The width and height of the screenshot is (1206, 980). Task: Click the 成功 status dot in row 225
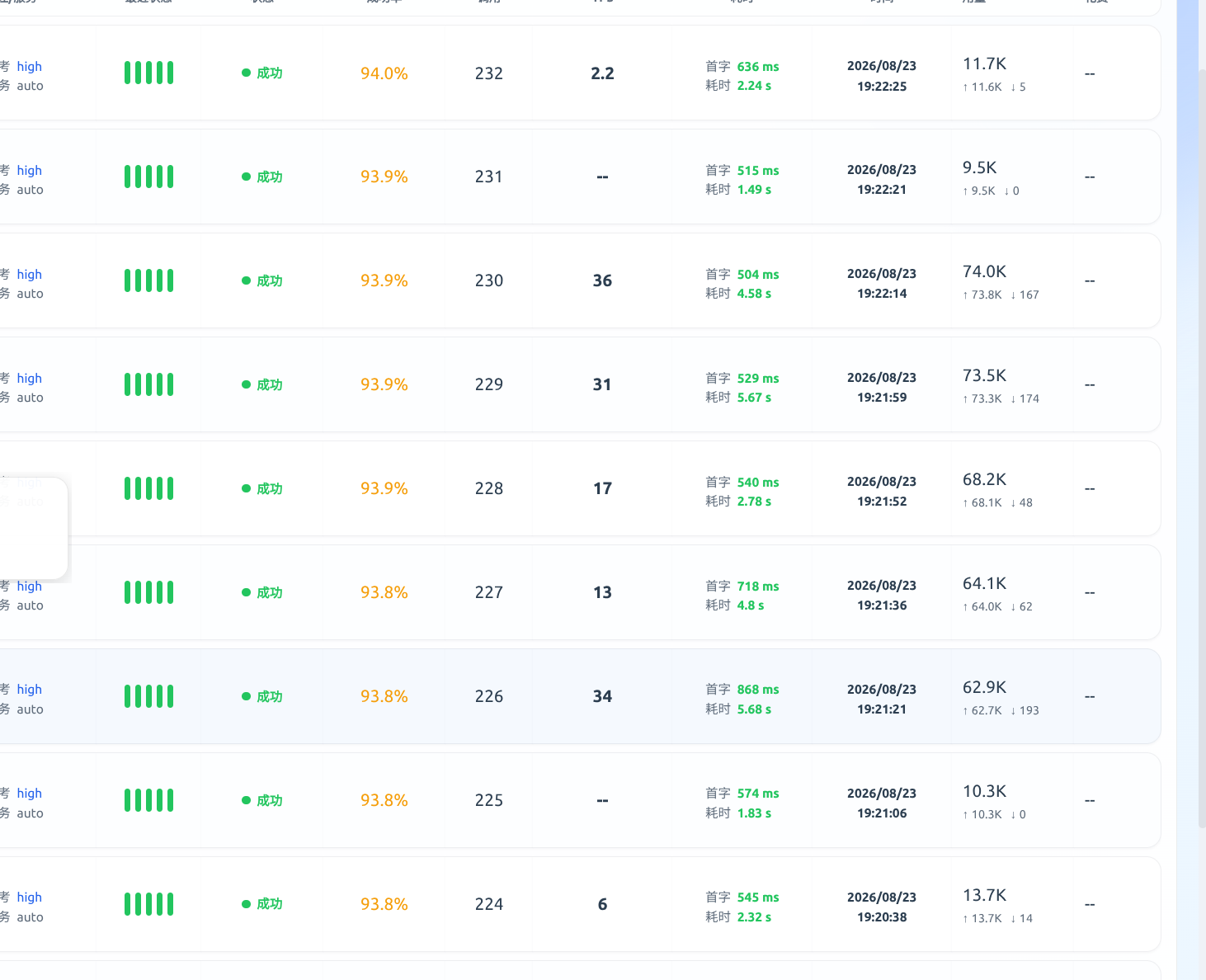246,800
